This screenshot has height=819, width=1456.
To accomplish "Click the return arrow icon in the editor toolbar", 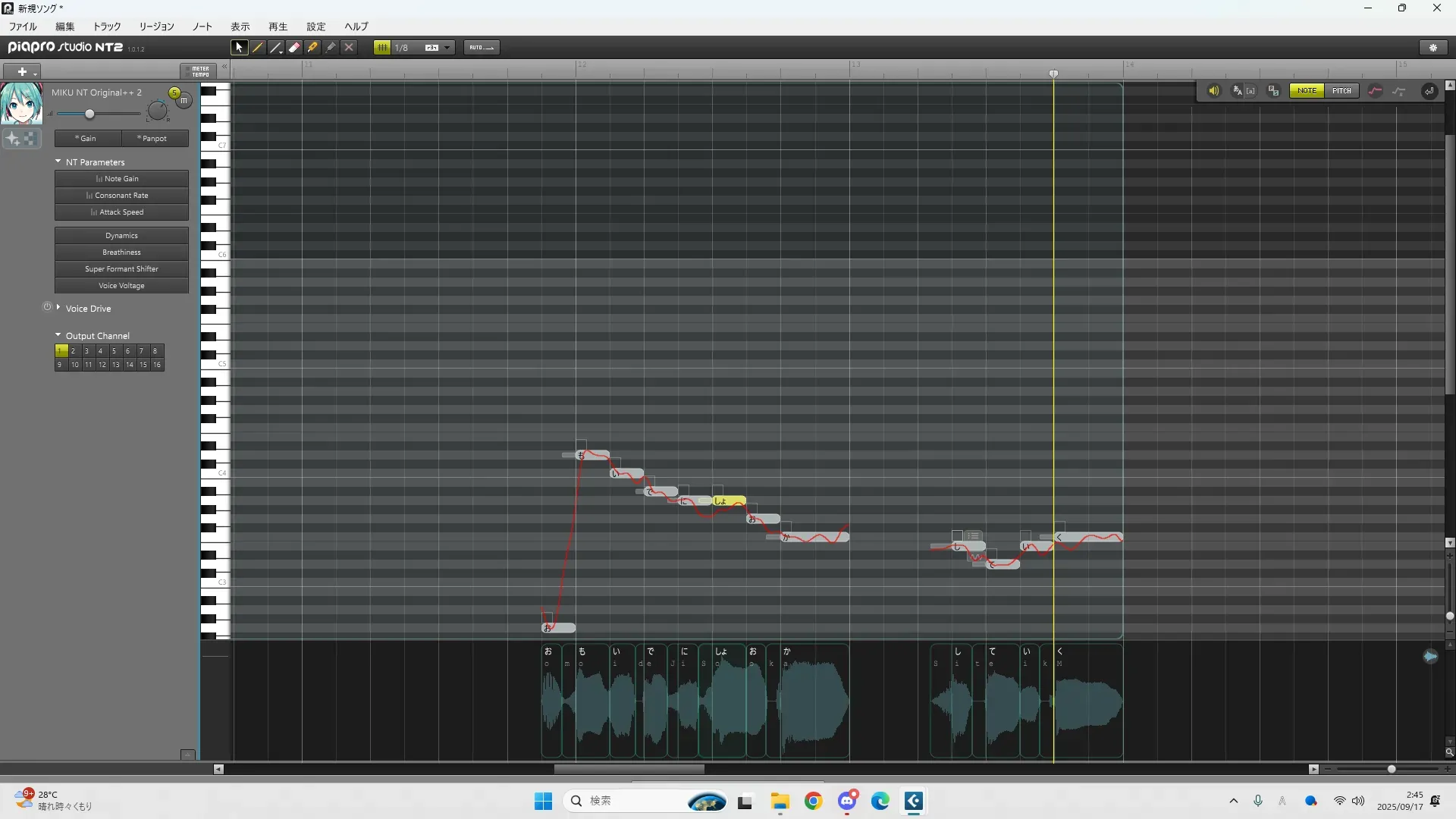I will point(1429,91).
